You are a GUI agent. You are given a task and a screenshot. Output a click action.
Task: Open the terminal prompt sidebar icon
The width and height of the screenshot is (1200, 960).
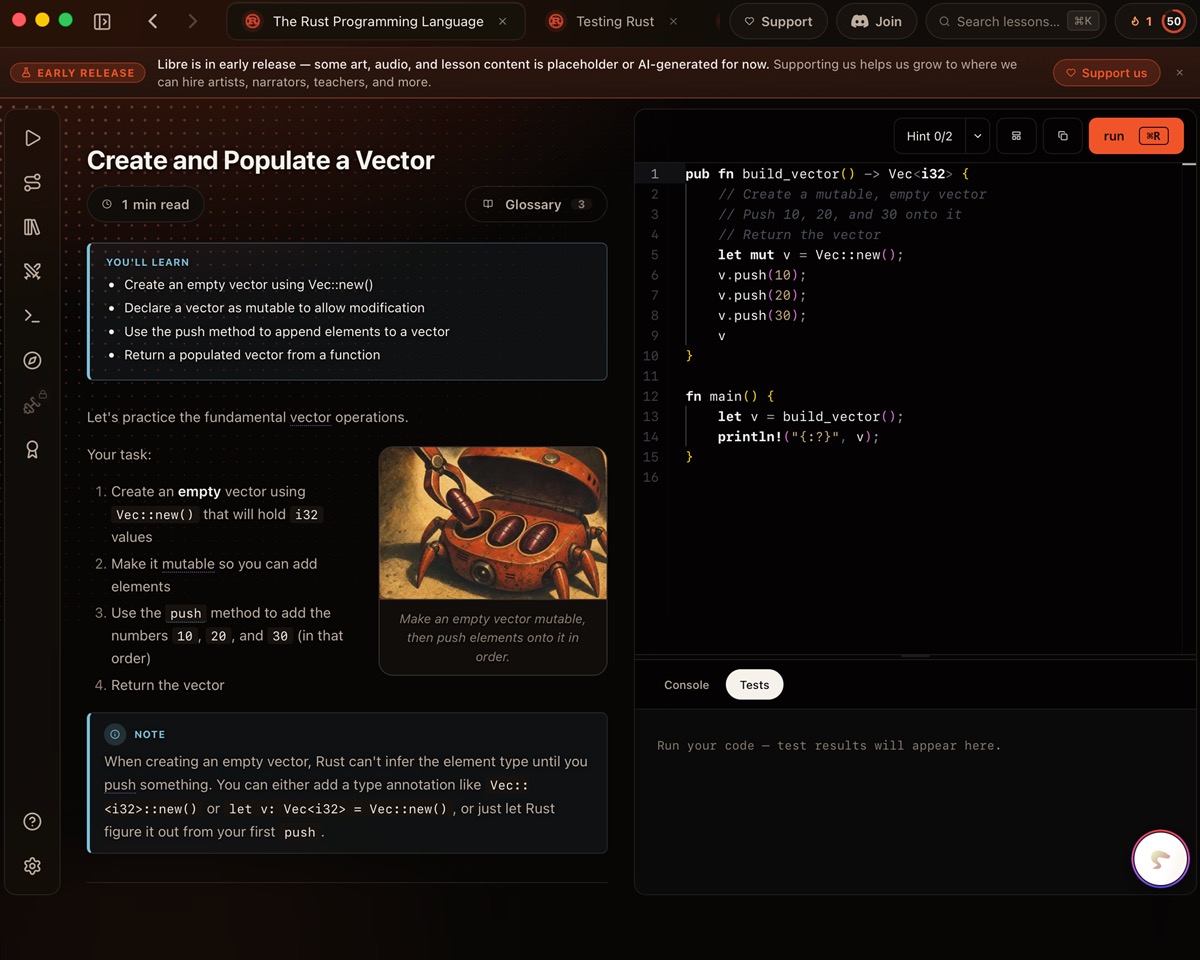(32, 316)
